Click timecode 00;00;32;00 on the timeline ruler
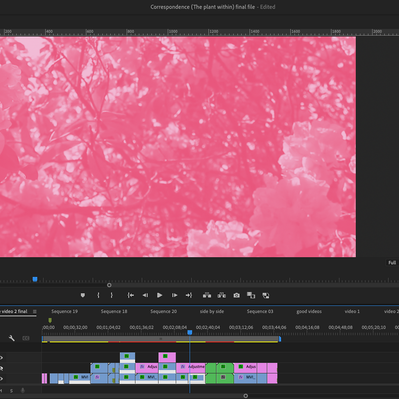Screen dimensions: 399x399 coord(75,327)
